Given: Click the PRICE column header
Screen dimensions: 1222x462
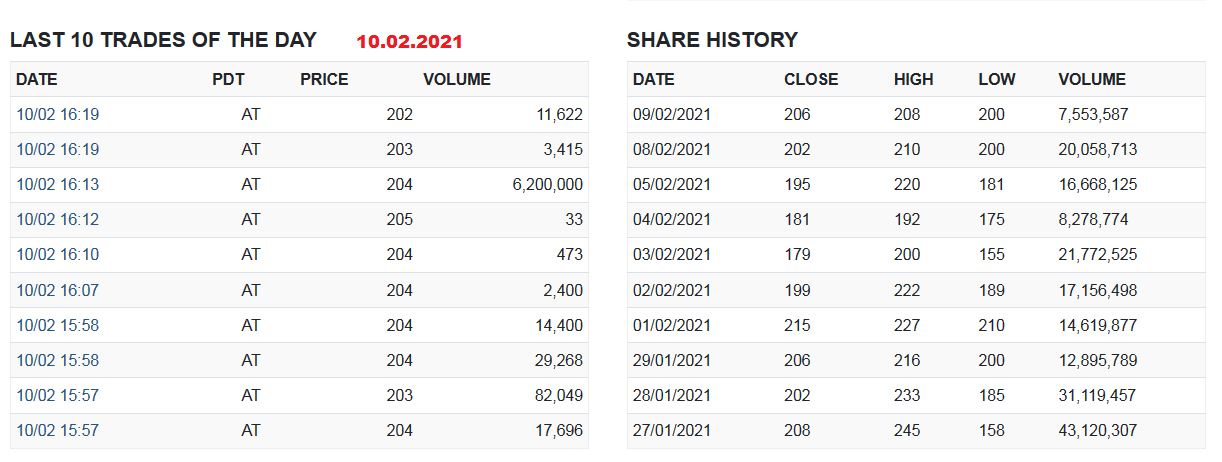Looking at the screenshot, I should point(324,79).
